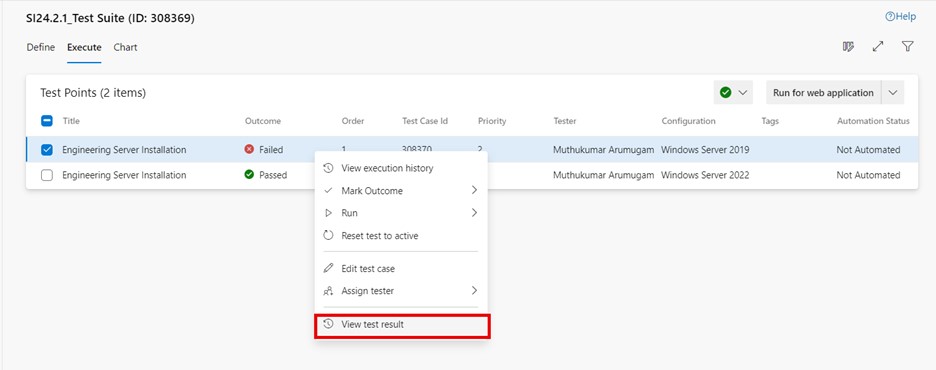Sort by the Configuration column header
This screenshot has width=936, height=370.
click(688, 121)
